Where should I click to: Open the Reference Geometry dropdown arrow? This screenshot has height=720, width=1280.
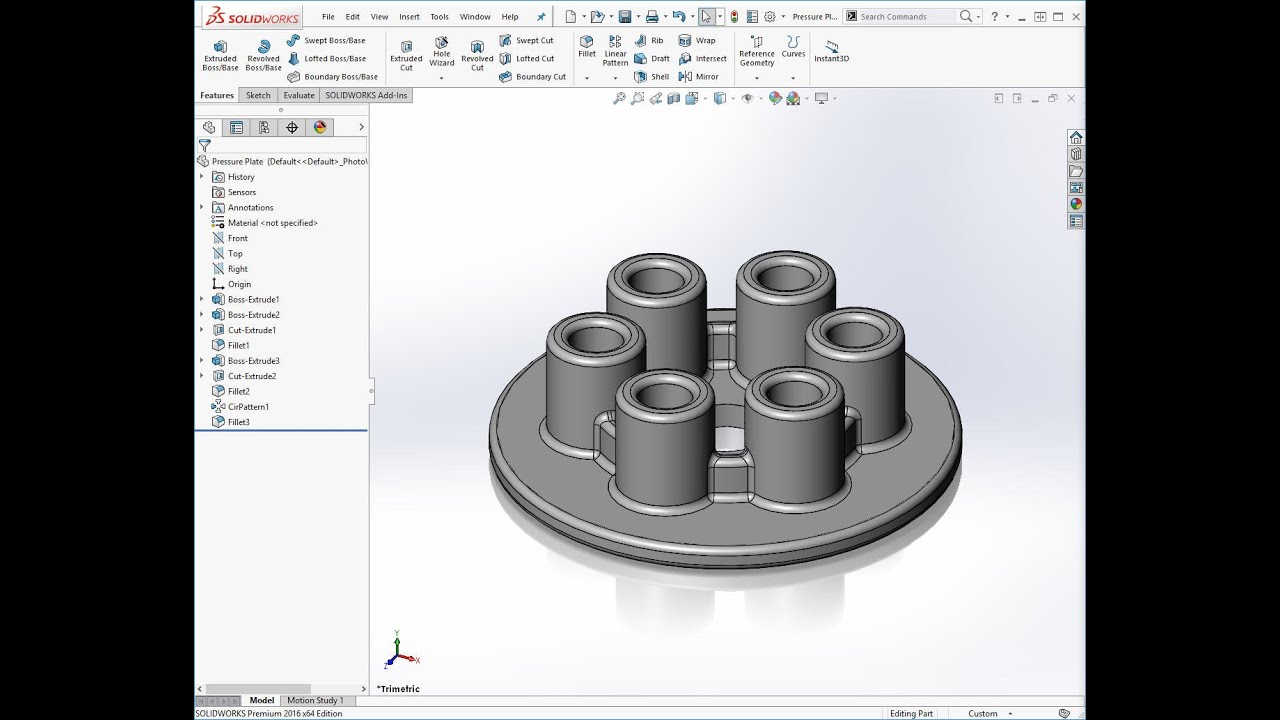(757, 77)
